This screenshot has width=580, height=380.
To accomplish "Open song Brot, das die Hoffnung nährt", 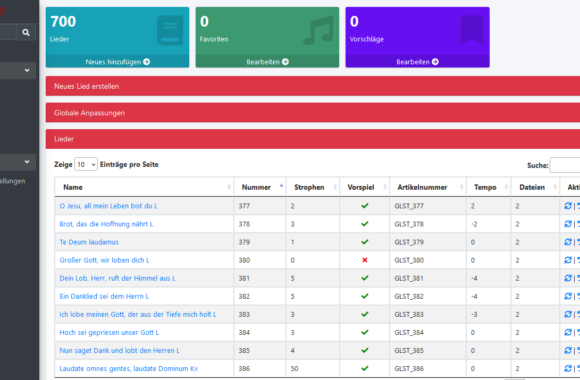I will (106, 224).
